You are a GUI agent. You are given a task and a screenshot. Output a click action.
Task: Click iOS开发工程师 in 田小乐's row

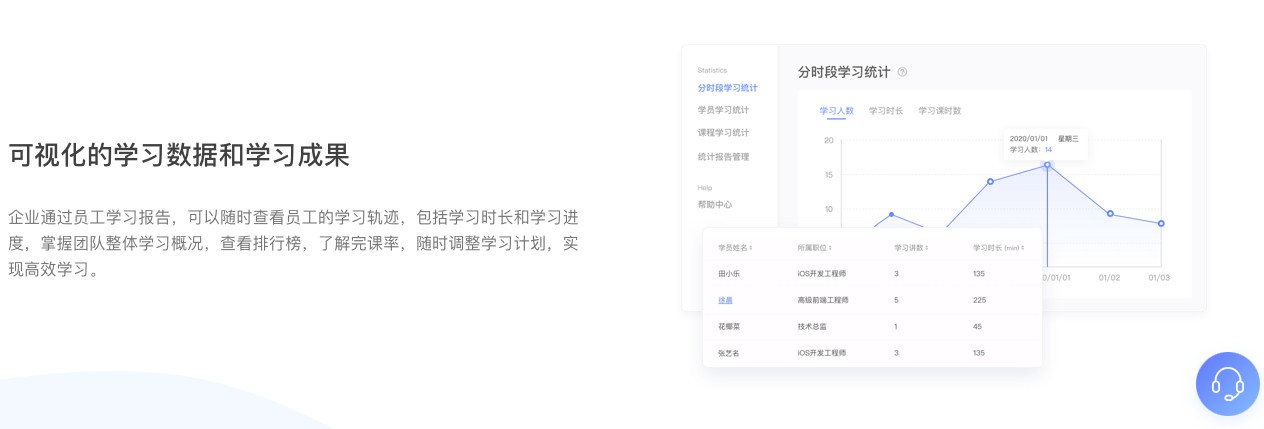[x=822, y=273]
